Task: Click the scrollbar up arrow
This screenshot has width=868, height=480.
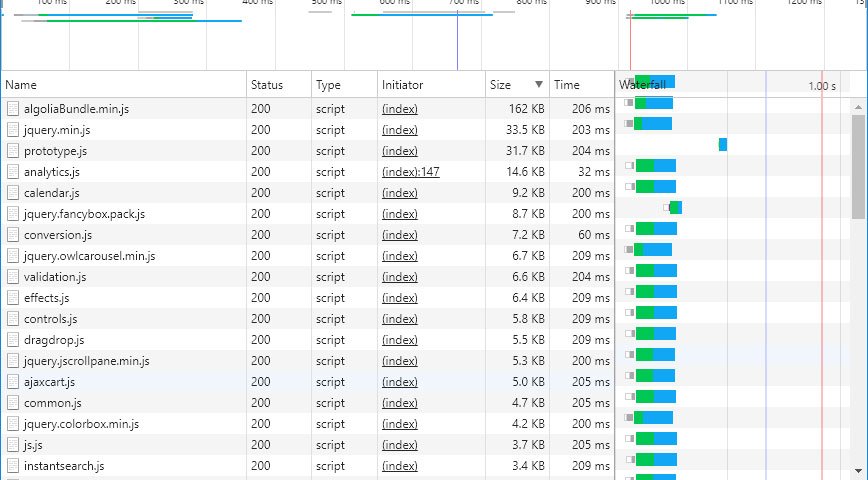Action: click(x=858, y=107)
